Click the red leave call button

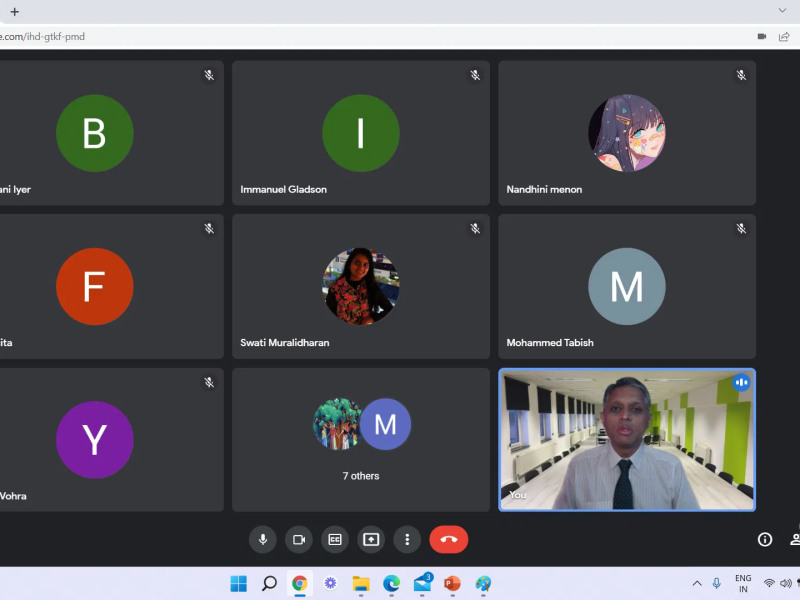pyautogui.click(x=449, y=539)
